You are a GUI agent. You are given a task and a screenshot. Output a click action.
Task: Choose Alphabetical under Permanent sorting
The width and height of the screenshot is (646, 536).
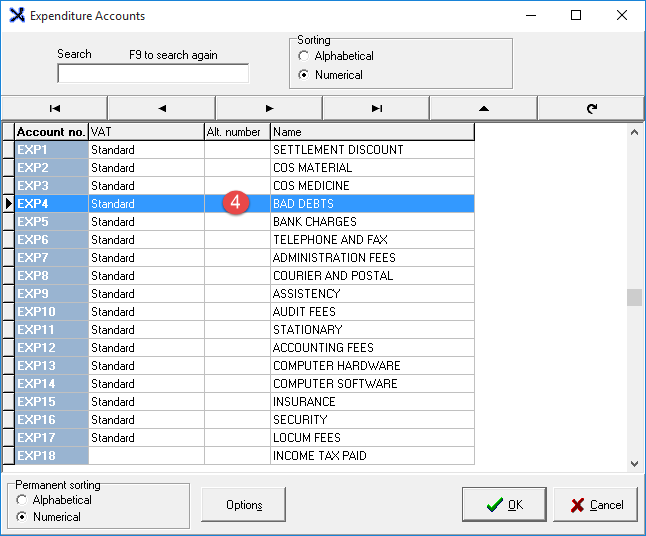pyautogui.click(x=22, y=500)
